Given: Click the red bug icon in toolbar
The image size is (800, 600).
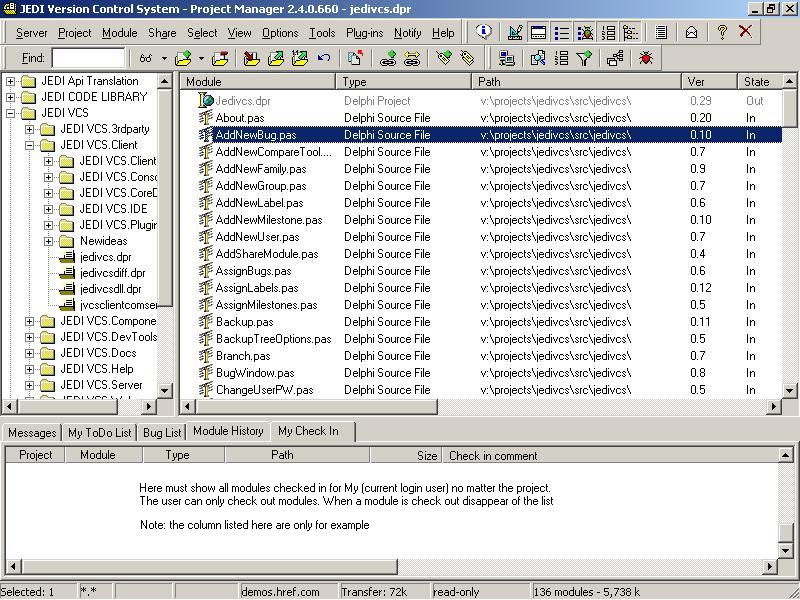Looking at the screenshot, I should [646, 59].
